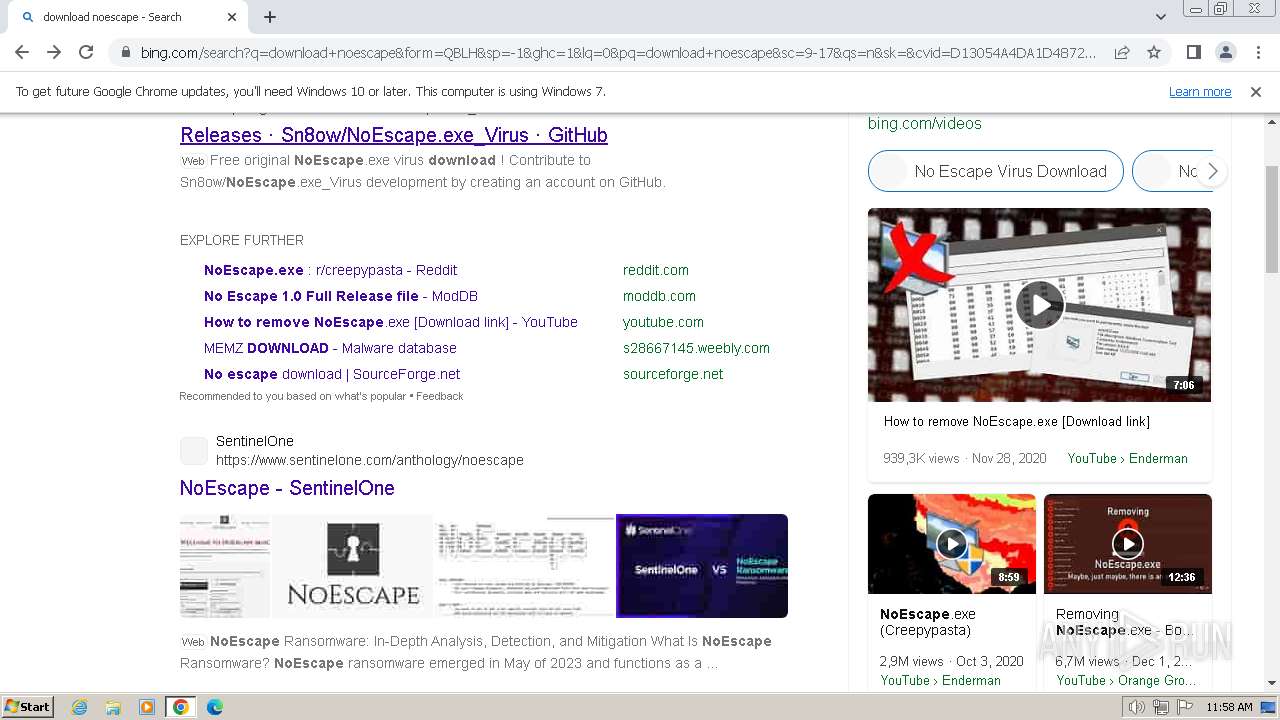Open volume speaker tray icon
Image resolution: width=1280 pixels, height=720 pixels.
pyautogui.click(x=1137, y=707)
